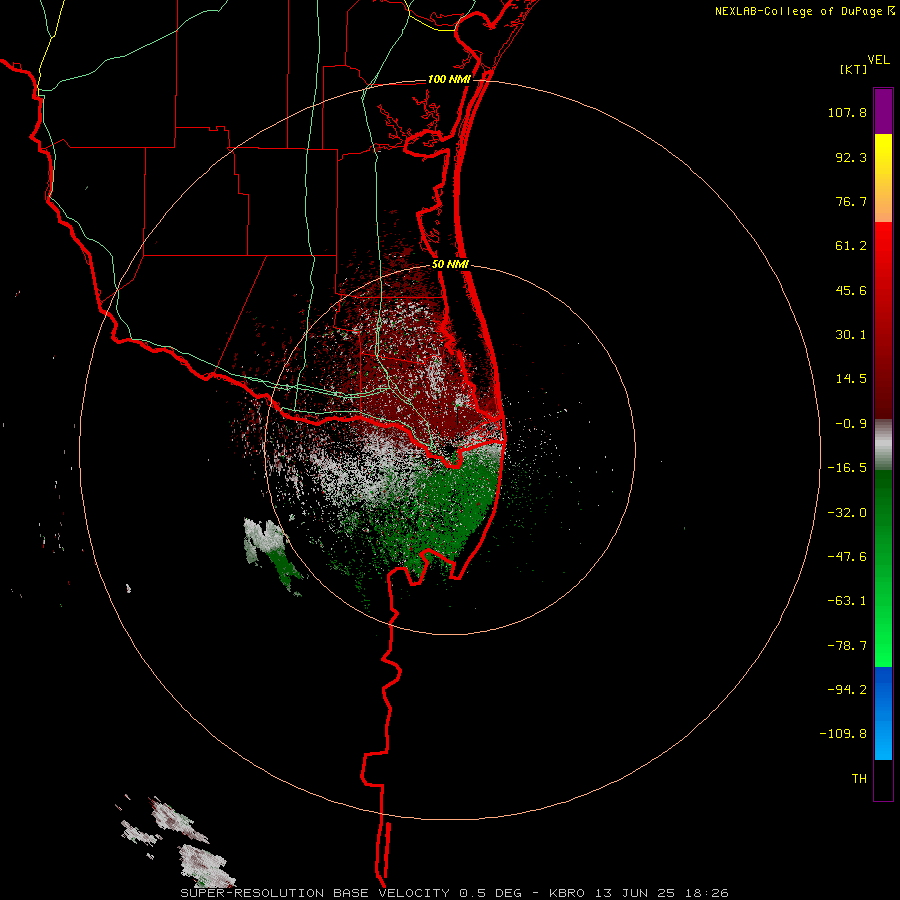900x900 pixels.
Task: Click the 100 NMI range ring label
Action: 449,79
